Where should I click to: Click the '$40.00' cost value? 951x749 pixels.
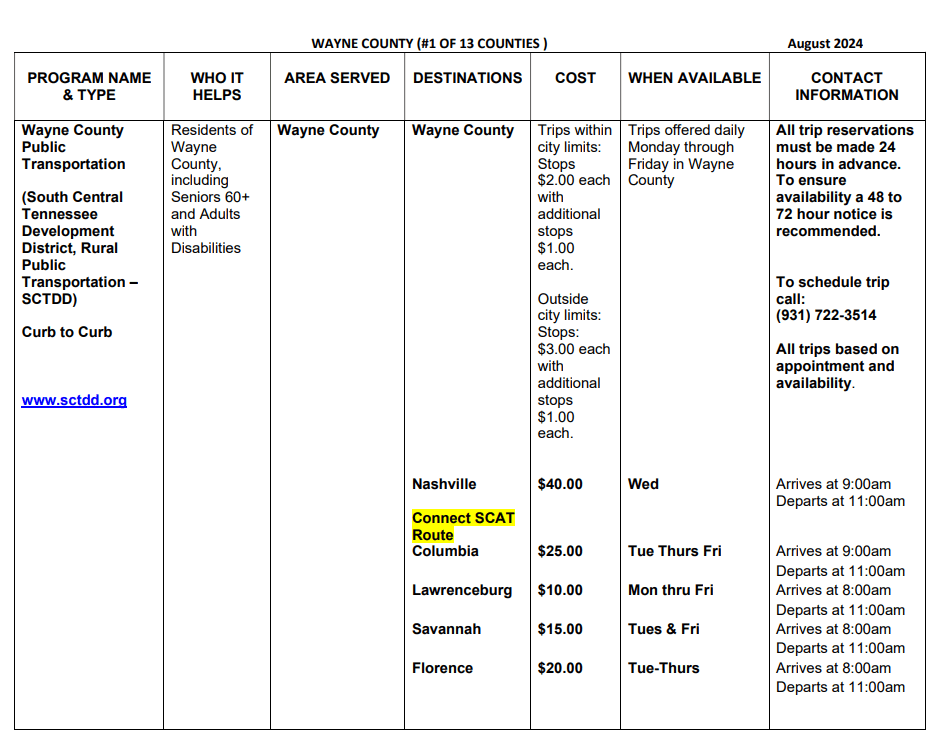pos(560,485)
